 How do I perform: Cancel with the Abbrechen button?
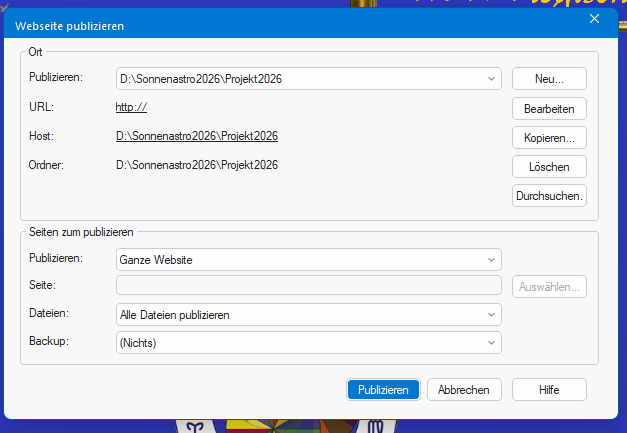click(464, 390)
